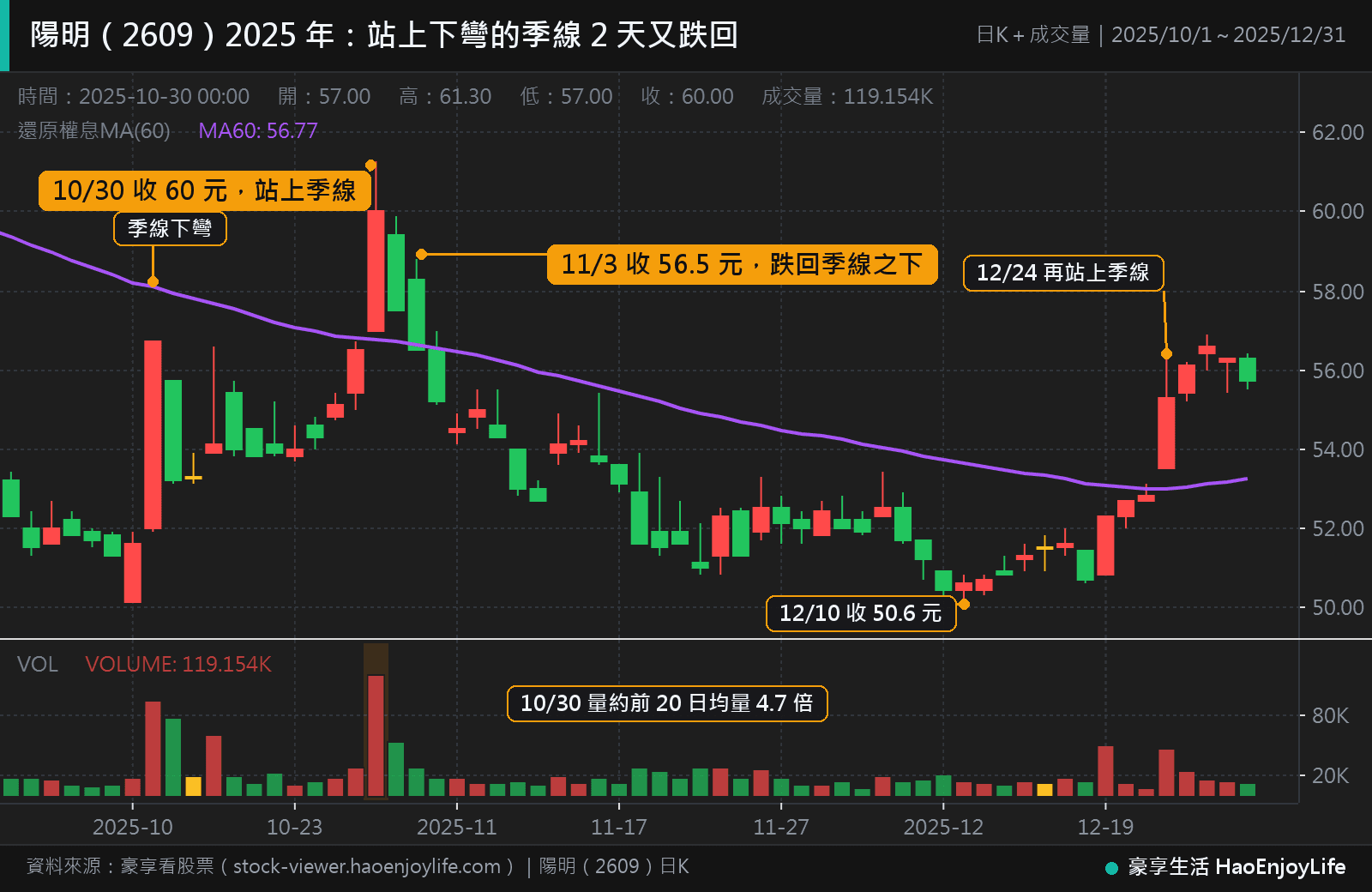The height and width of the screenshot is (892, 1372).
Task: Click the 11-27 date axis label
Action: coord(780,827)
